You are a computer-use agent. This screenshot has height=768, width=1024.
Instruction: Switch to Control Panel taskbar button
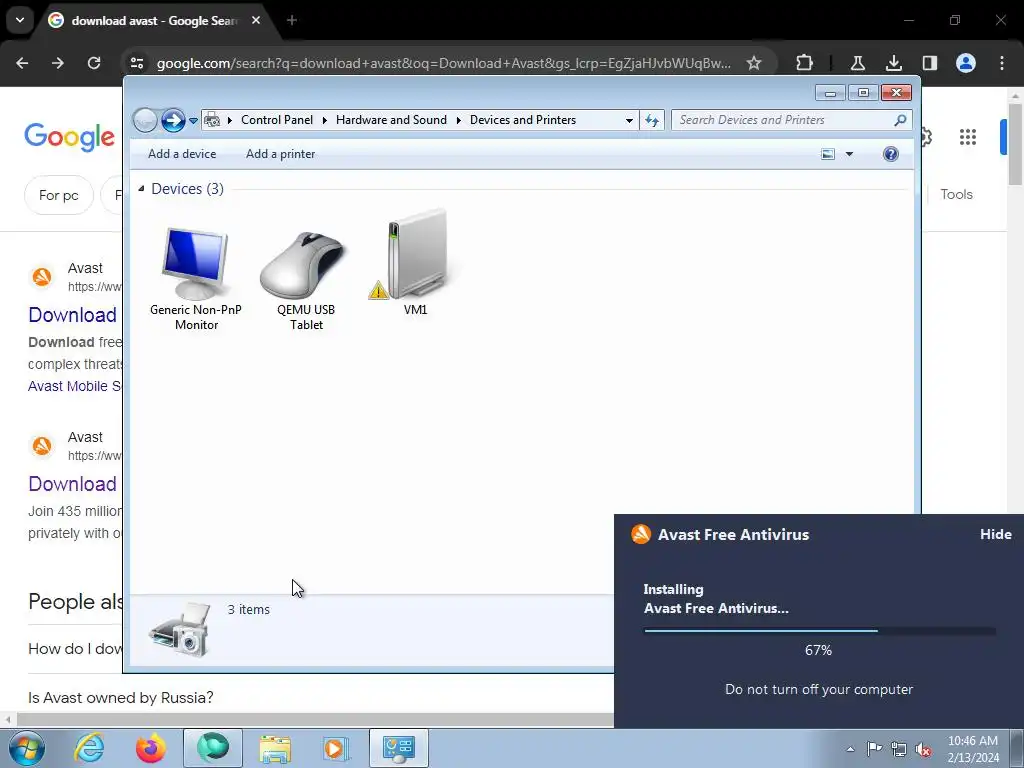(398, 748)
